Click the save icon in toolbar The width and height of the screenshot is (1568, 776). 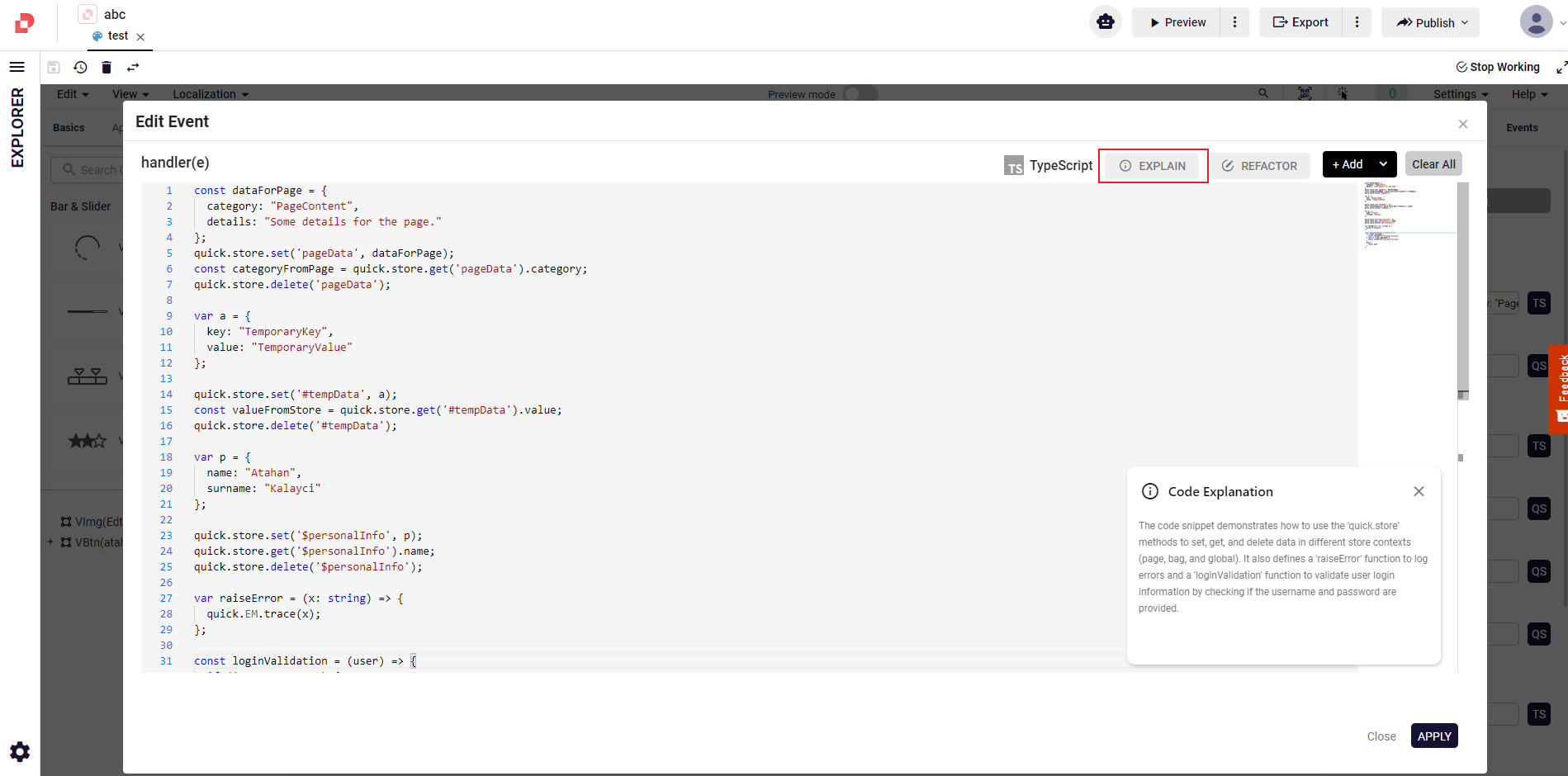click(x=54, y=68)
